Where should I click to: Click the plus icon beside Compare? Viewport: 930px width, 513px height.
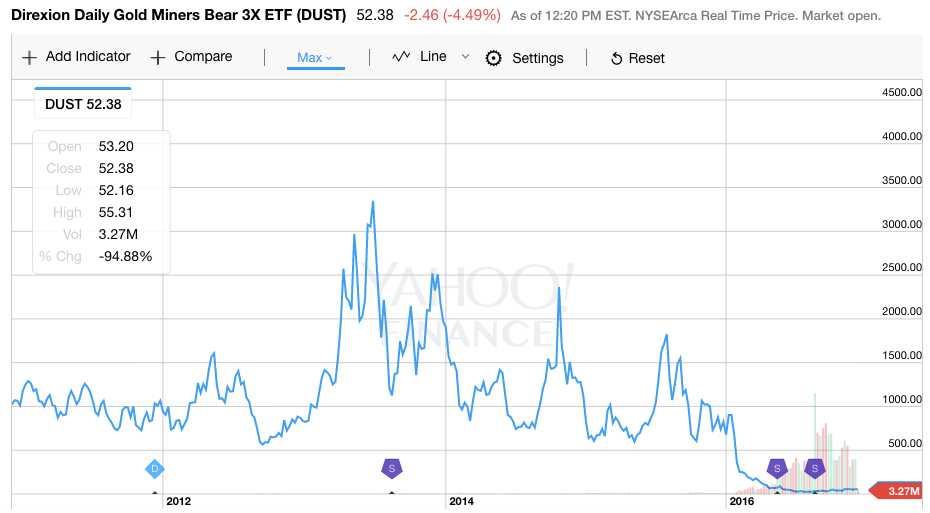157,58
